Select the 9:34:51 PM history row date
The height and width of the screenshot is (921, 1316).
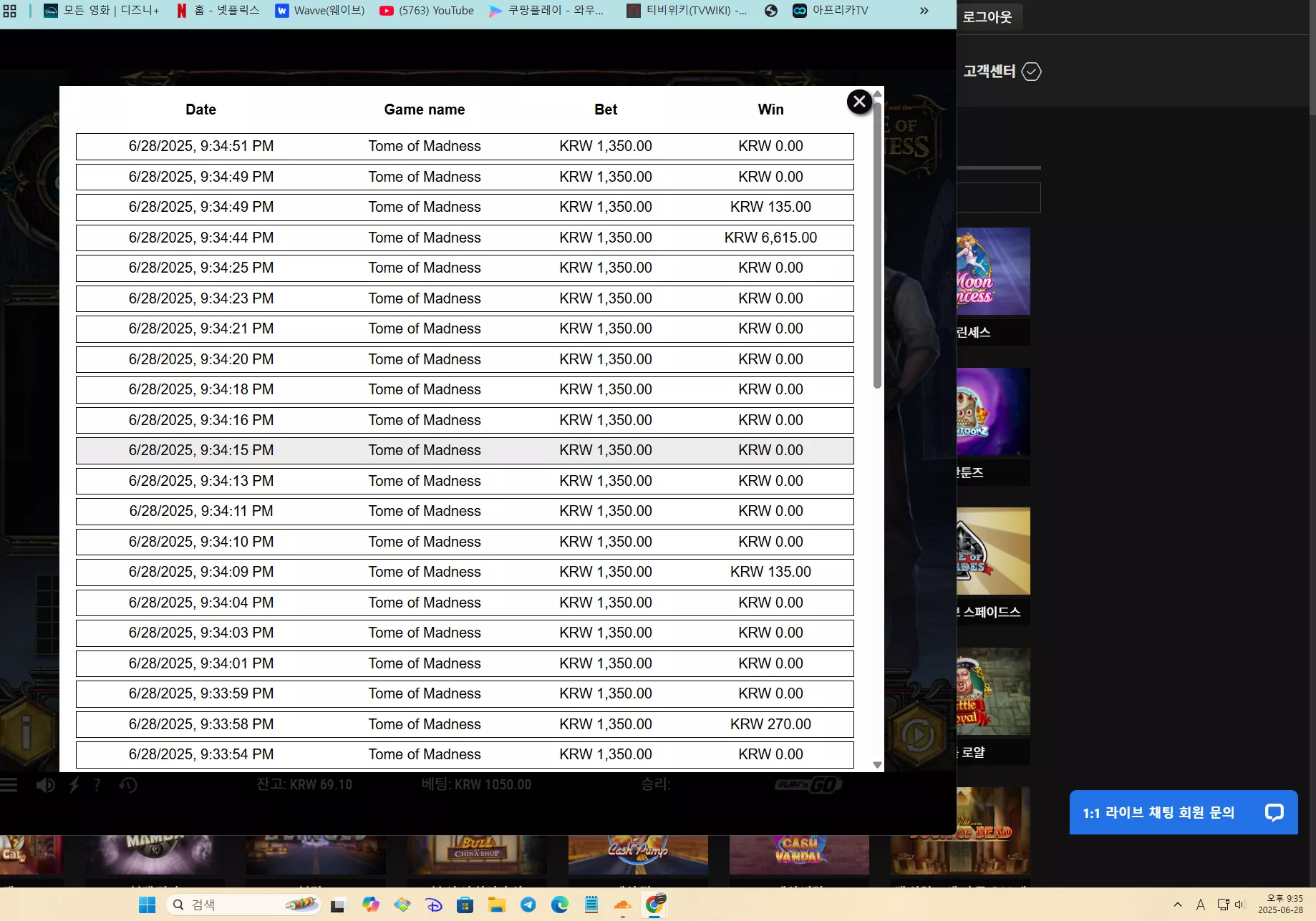[x=201, y=146]
